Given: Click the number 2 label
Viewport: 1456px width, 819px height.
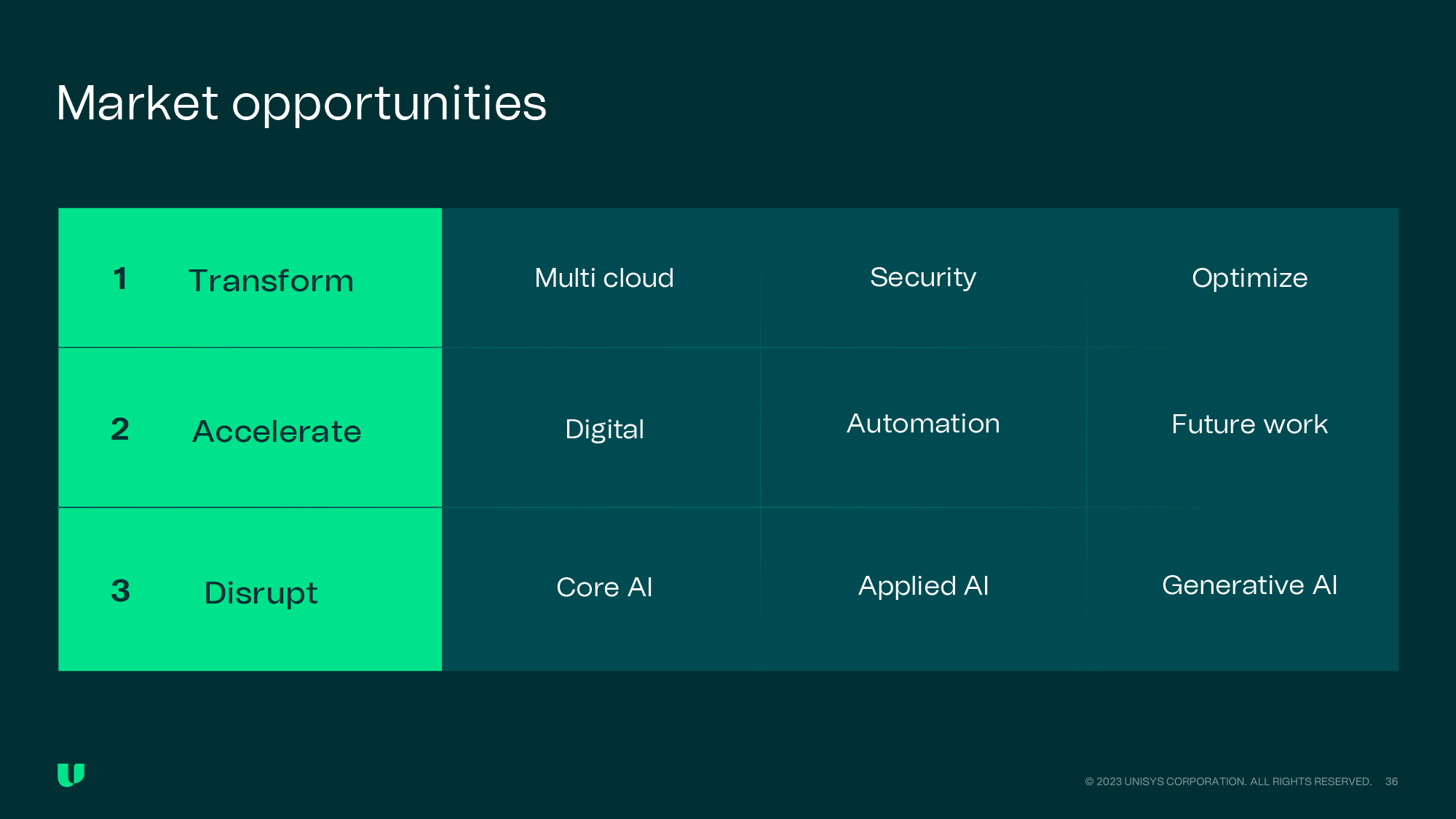Looking at the screenshot, I should point(120,429).
